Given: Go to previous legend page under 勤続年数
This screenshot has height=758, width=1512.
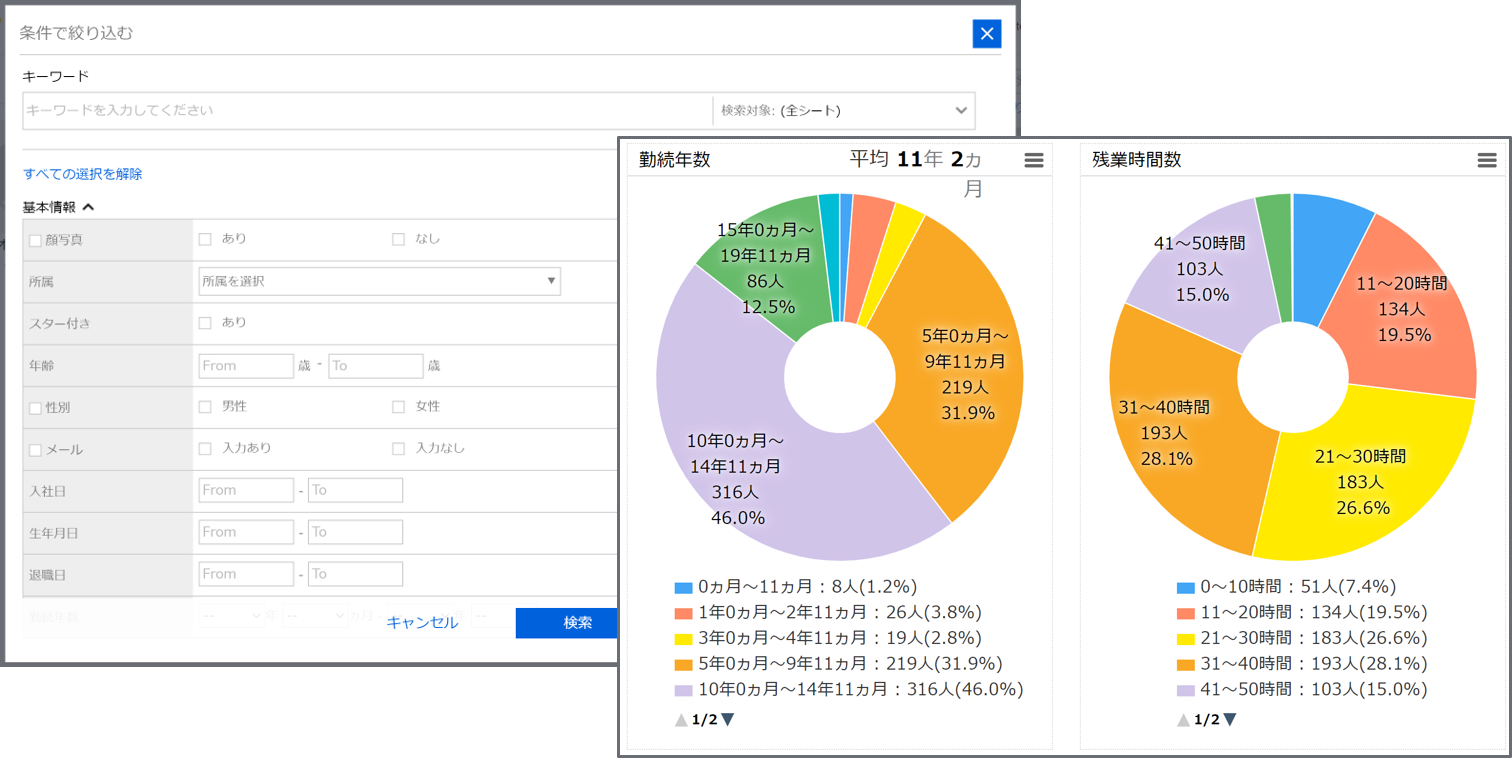Looking at the screenshot, I should click(681, 719).
